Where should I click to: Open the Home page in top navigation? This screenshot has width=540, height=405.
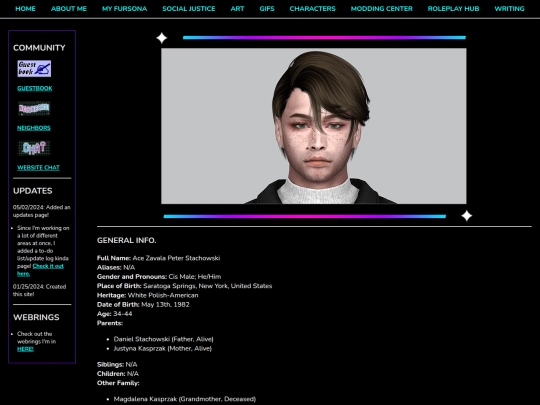tap(25, 9)
